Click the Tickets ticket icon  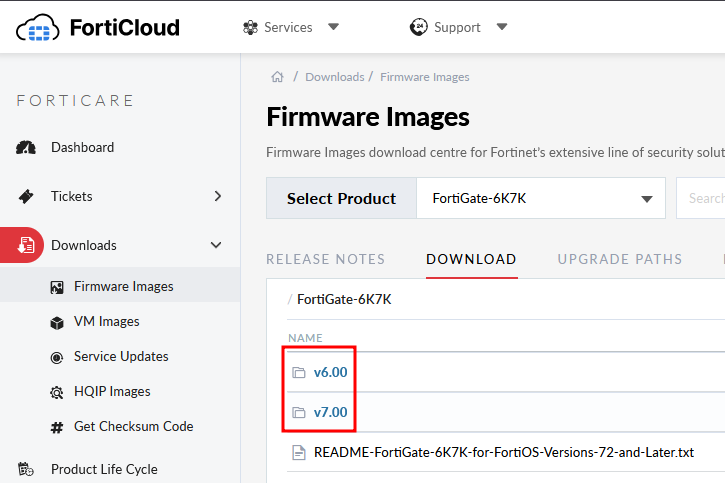(x=26, y=197)
